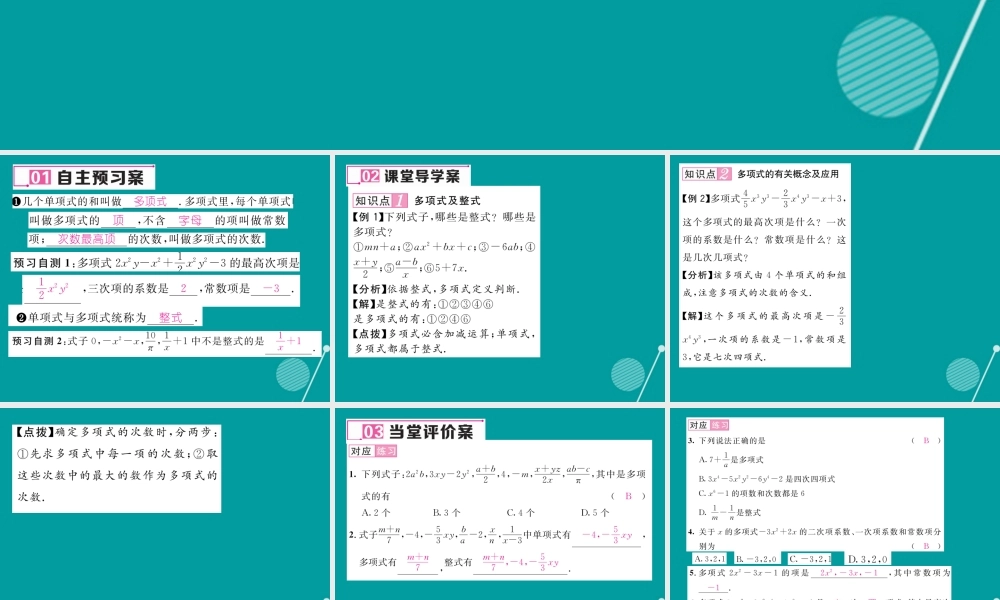Click 对应练习 label in 03 当堂评价案 slide

[373, 451]
